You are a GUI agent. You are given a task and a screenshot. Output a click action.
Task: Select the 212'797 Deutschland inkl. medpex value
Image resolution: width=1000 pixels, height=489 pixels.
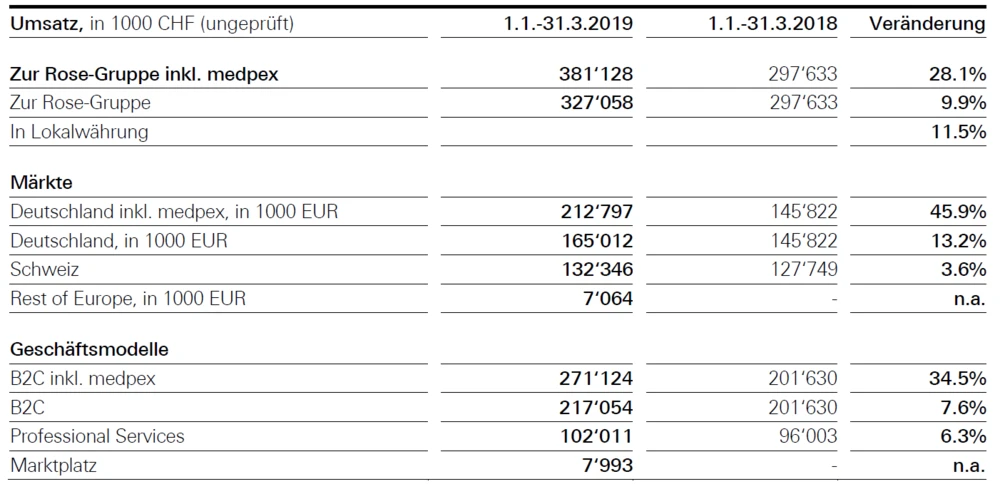tap(596, 212)
